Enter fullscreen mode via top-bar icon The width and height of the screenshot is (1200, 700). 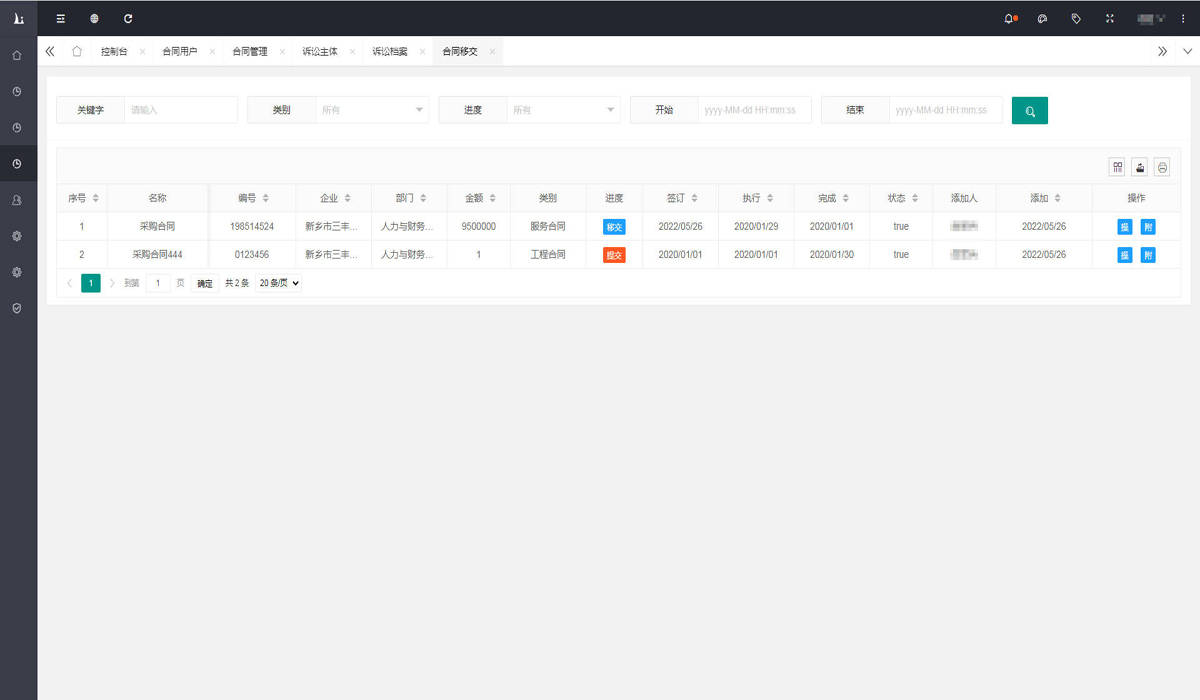pyautogui.click(x=1109, y=18)
